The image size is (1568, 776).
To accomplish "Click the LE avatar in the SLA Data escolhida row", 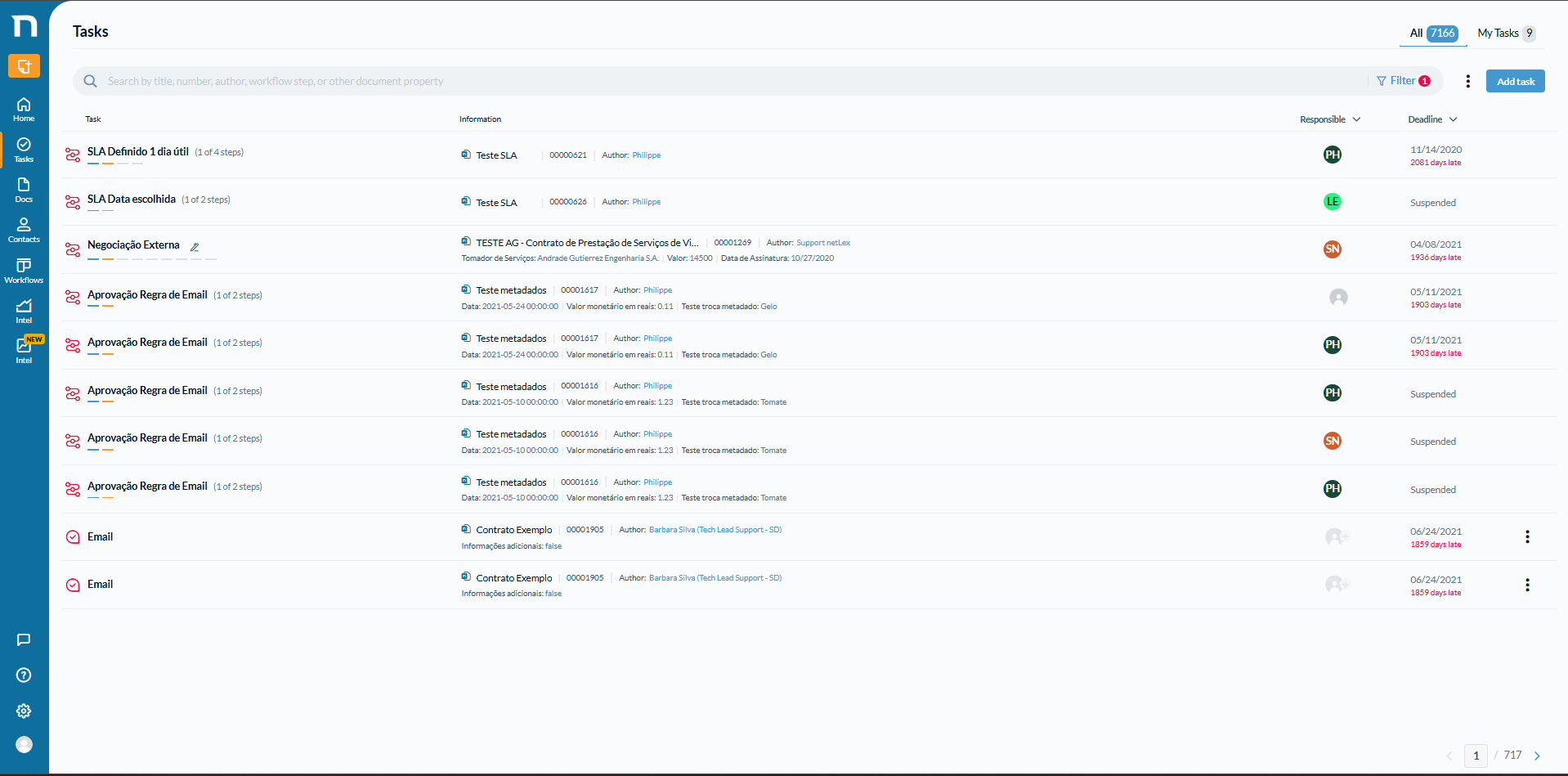I will (1333, 201).
